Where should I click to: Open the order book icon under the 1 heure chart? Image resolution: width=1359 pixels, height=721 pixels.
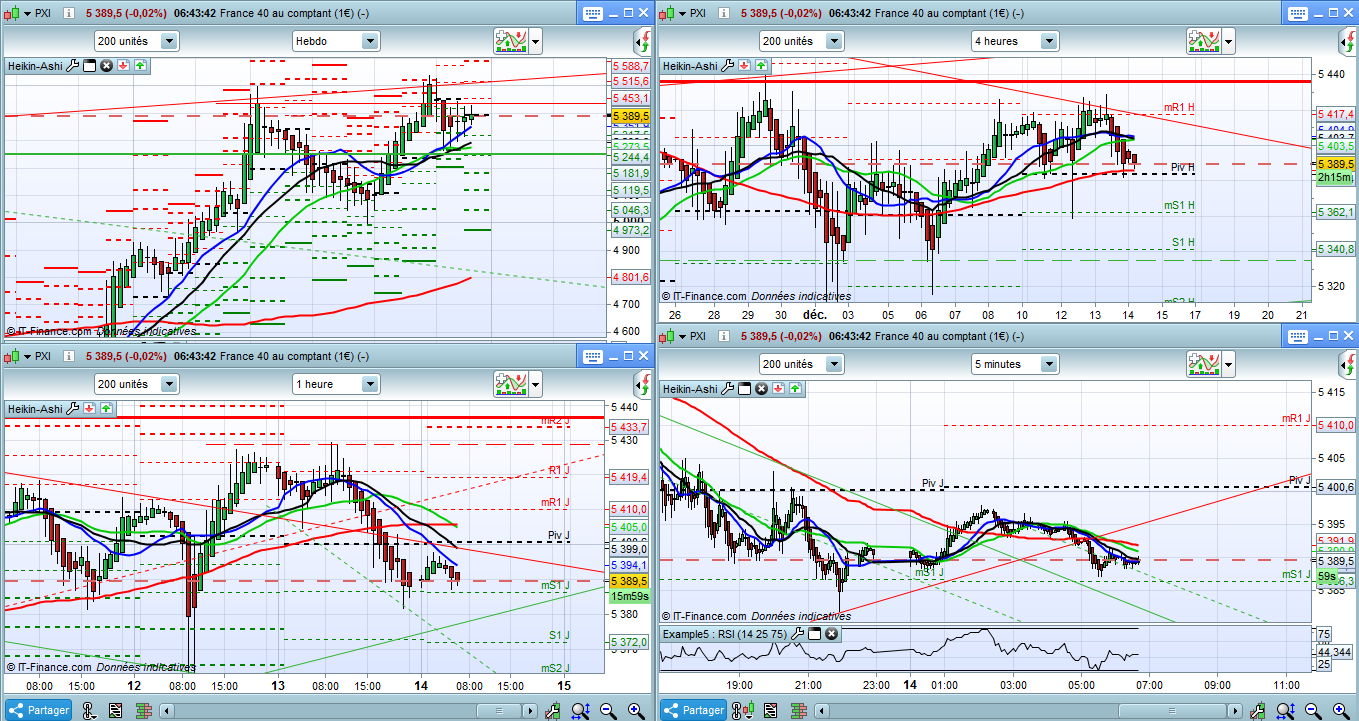coord(142,710)
